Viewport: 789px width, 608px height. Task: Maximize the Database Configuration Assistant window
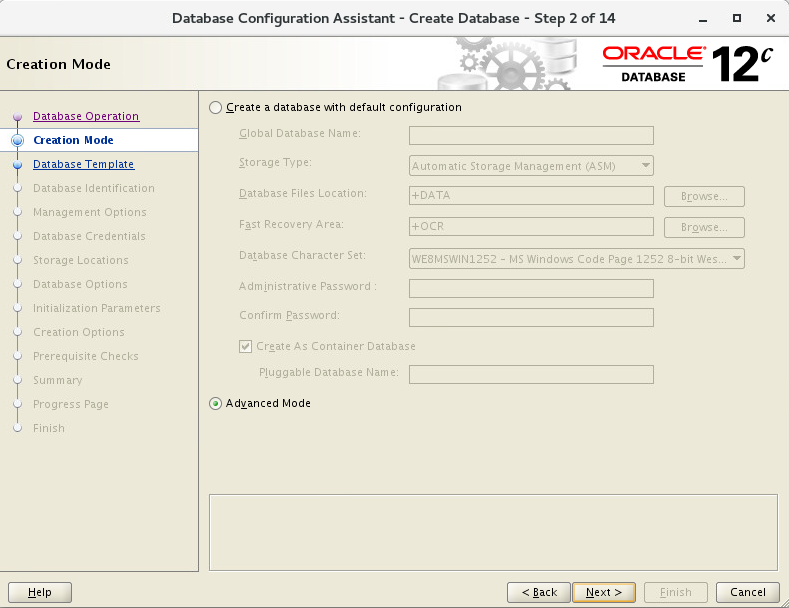tap(737, 18)
